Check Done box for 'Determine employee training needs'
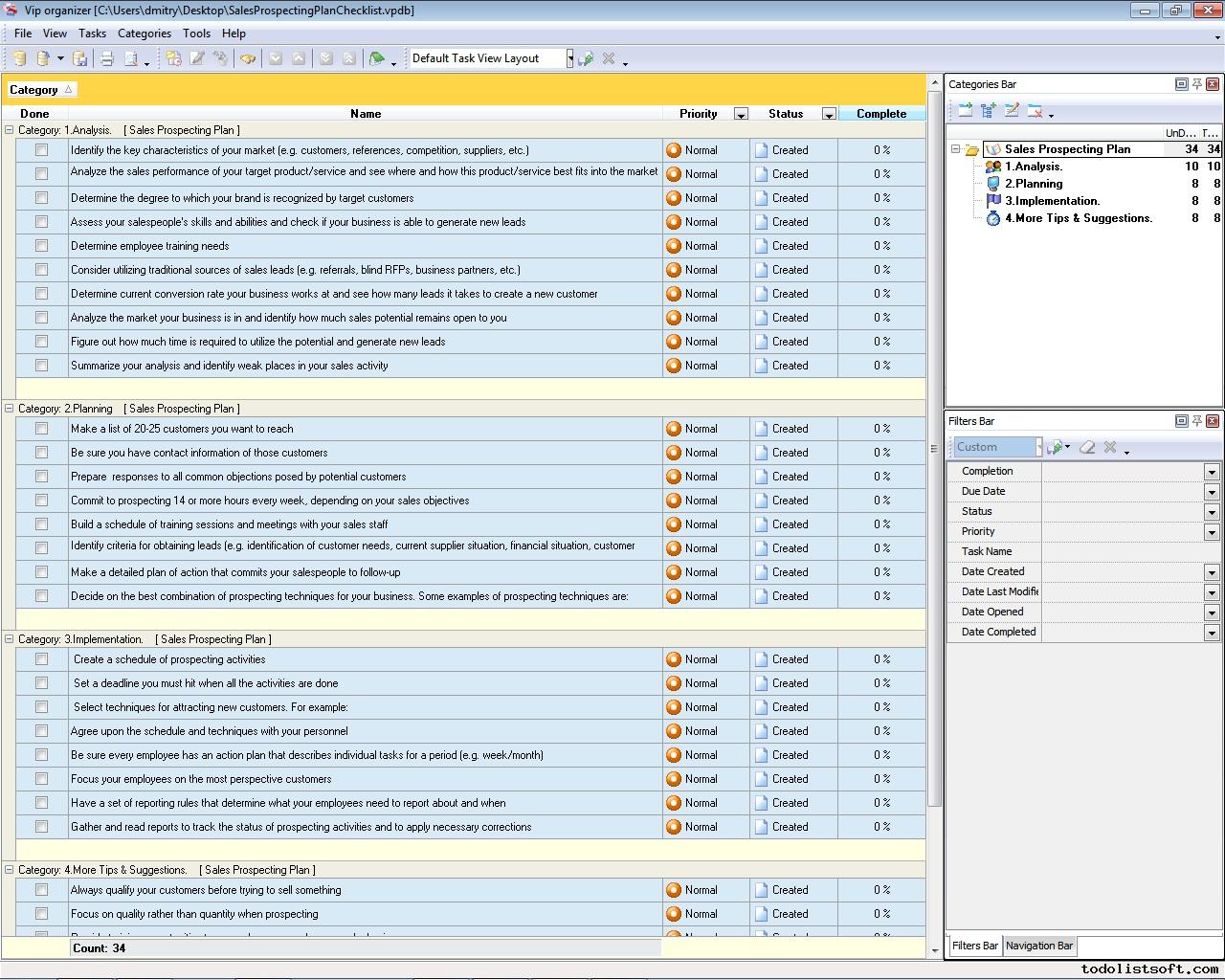Viewport: 1225px width, 980px height. [41, 246]
